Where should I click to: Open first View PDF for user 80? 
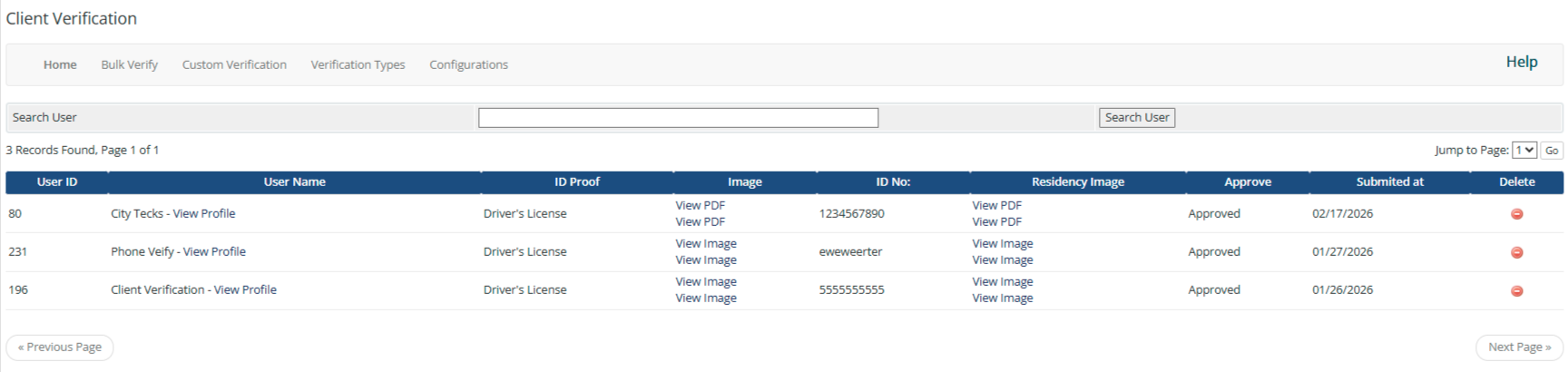tap(700, 206)
